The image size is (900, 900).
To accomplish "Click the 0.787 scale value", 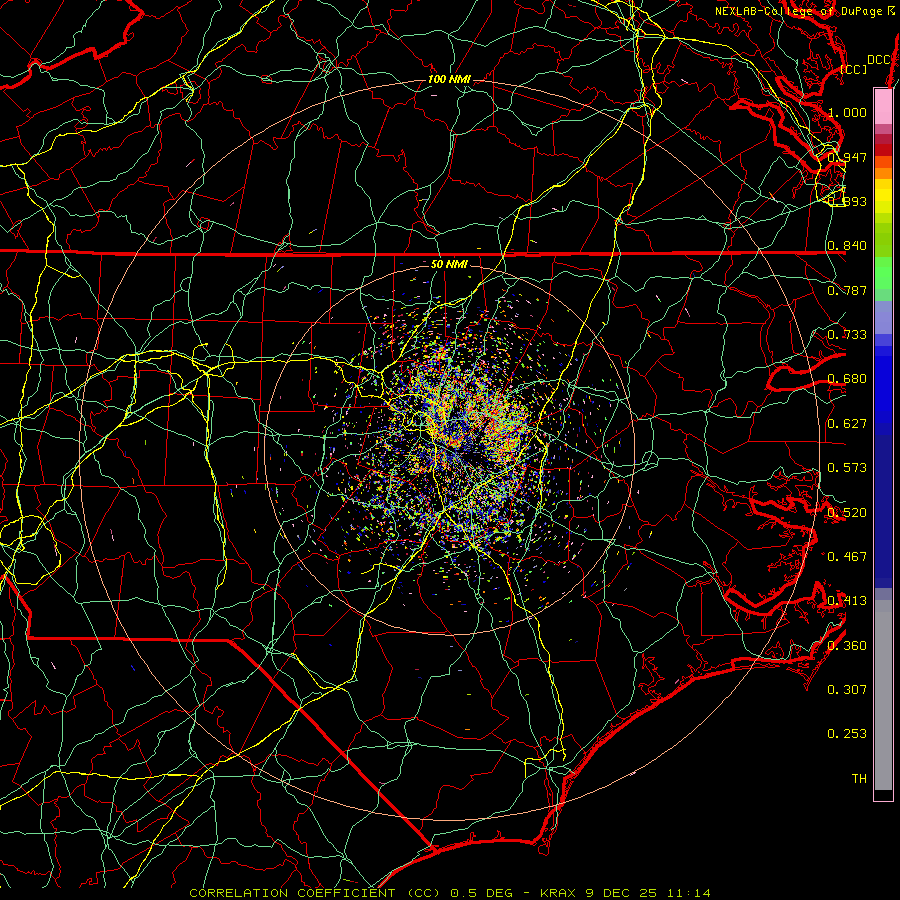I will click(848, 290).
